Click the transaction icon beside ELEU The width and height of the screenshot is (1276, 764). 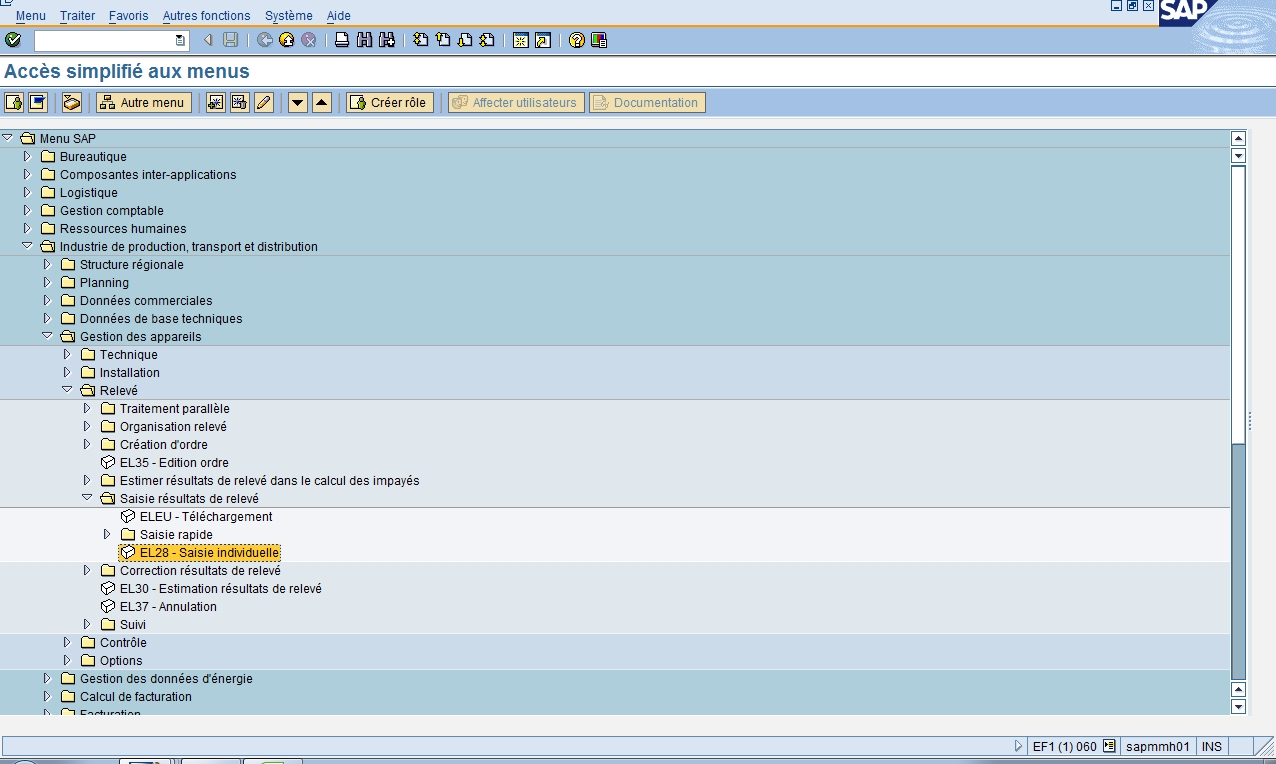128,517
